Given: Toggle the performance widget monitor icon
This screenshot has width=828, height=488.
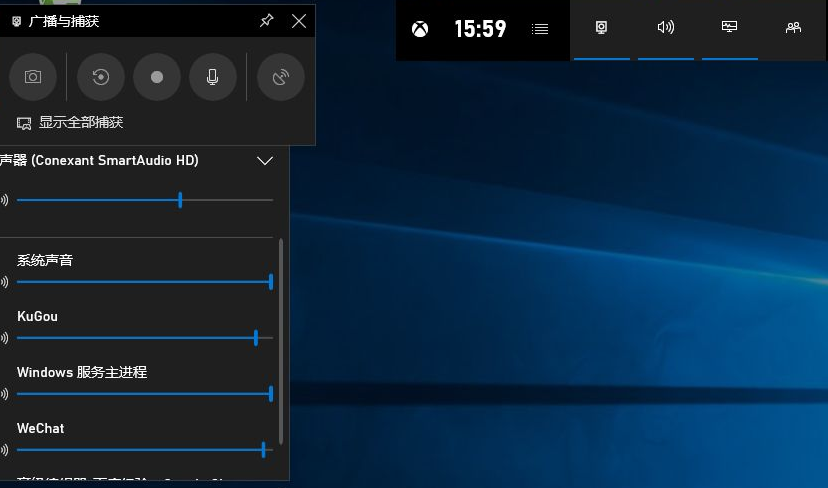Looking at the screenshot, I should (730, 28).
